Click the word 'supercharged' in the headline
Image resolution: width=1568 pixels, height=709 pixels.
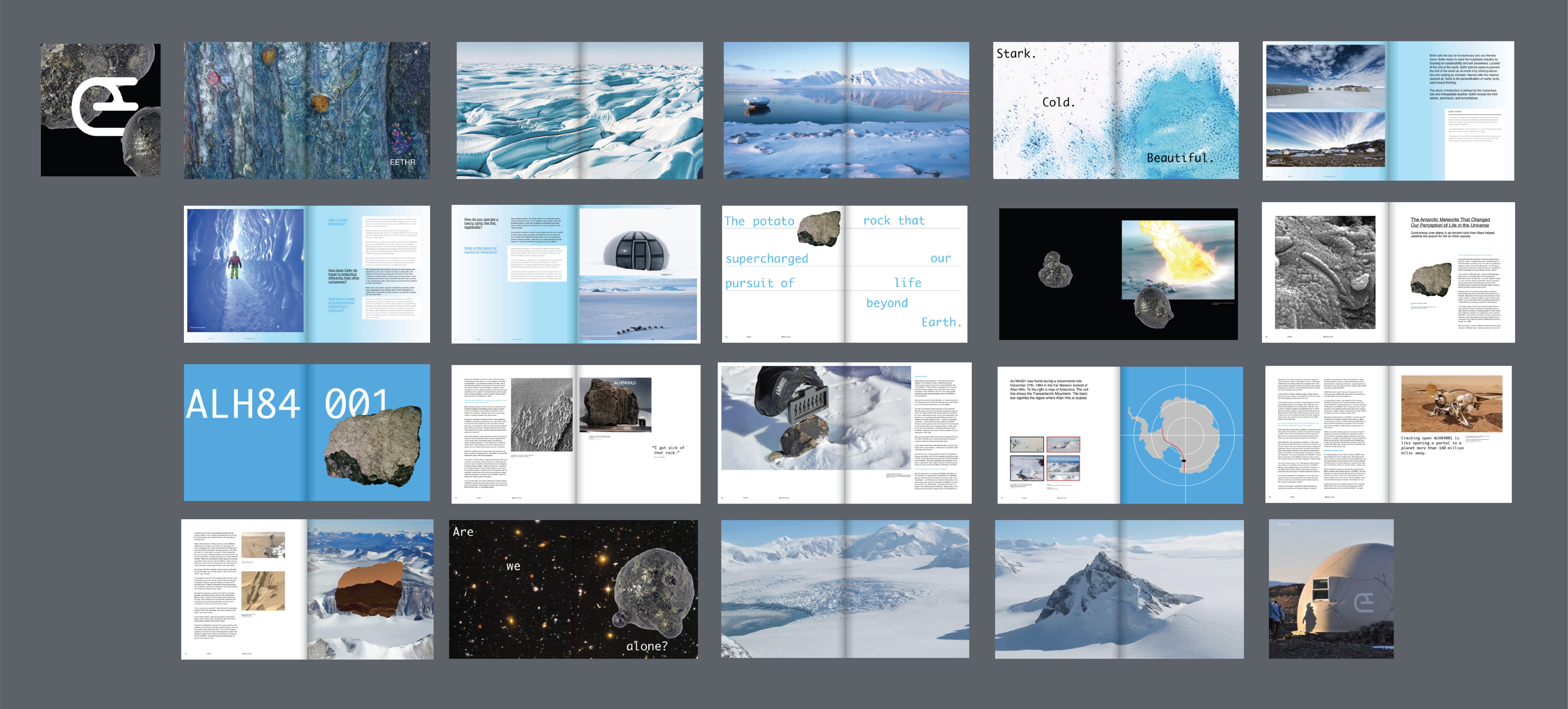pyautogui.click(x=767, y=259)
